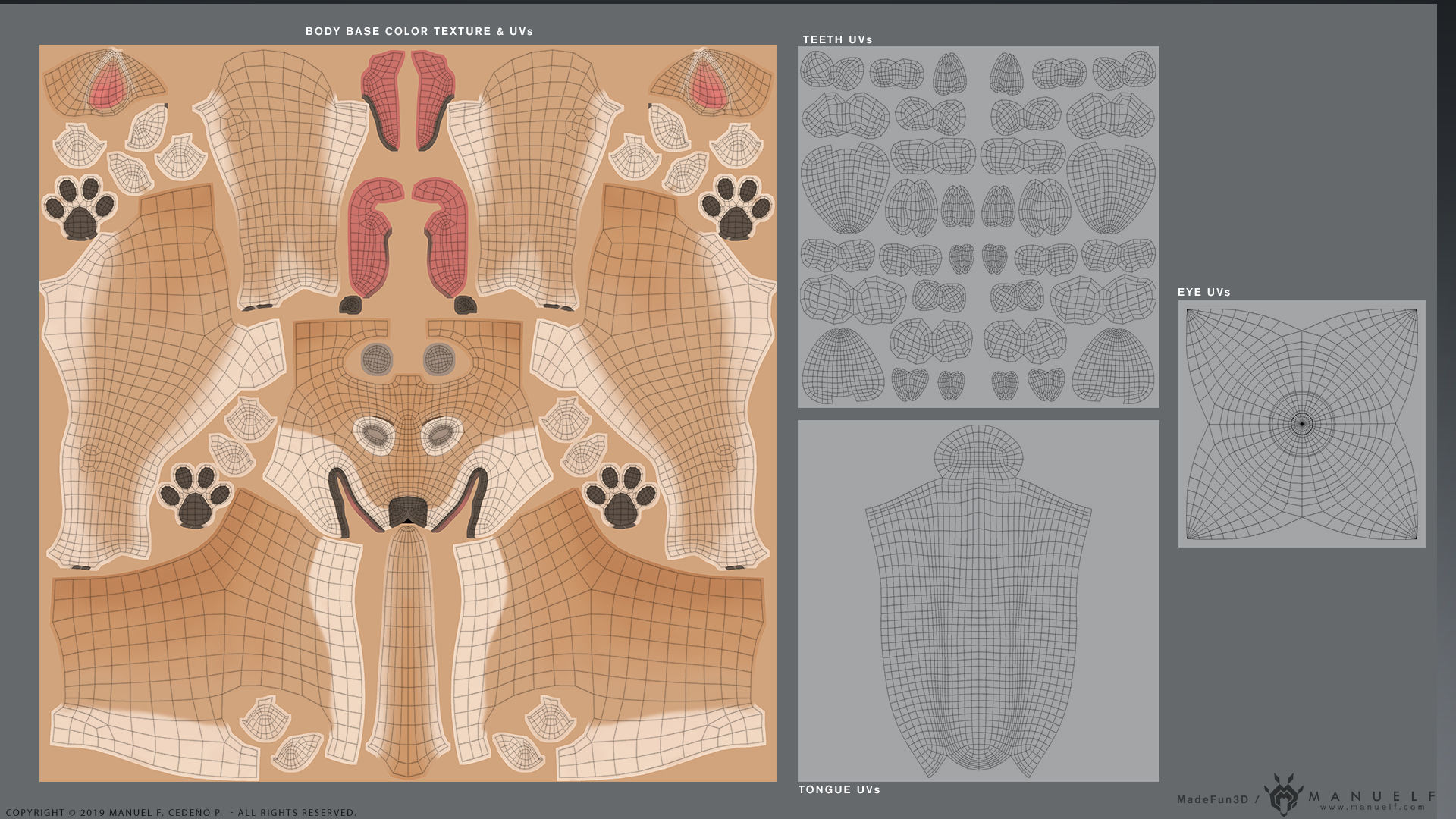This screenshot has height=819, width=1456.
Task: Click the EYE UVs heading label
Action: pyautogui.click(x=1203, y=292)
